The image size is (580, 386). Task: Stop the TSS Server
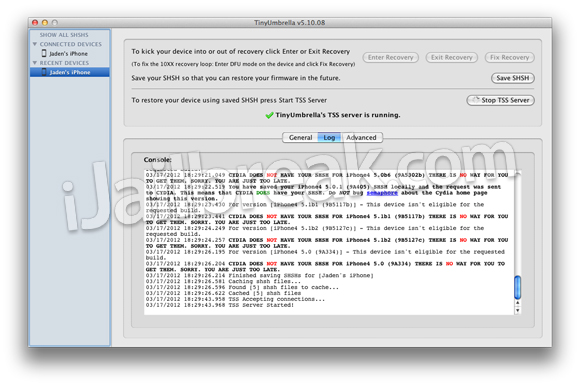(x=500, y=100)
